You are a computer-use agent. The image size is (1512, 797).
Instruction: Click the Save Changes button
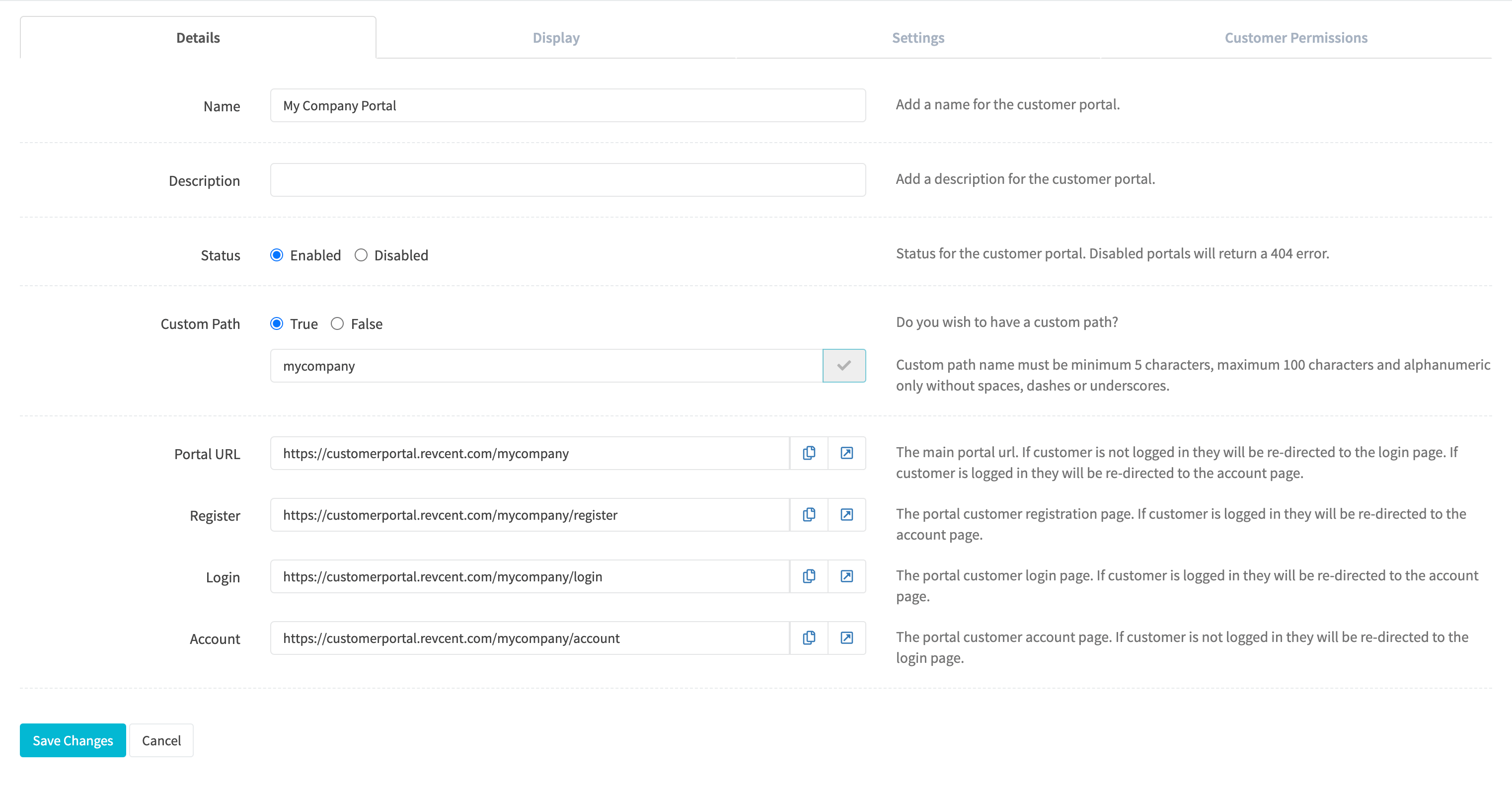coord(73,740)
